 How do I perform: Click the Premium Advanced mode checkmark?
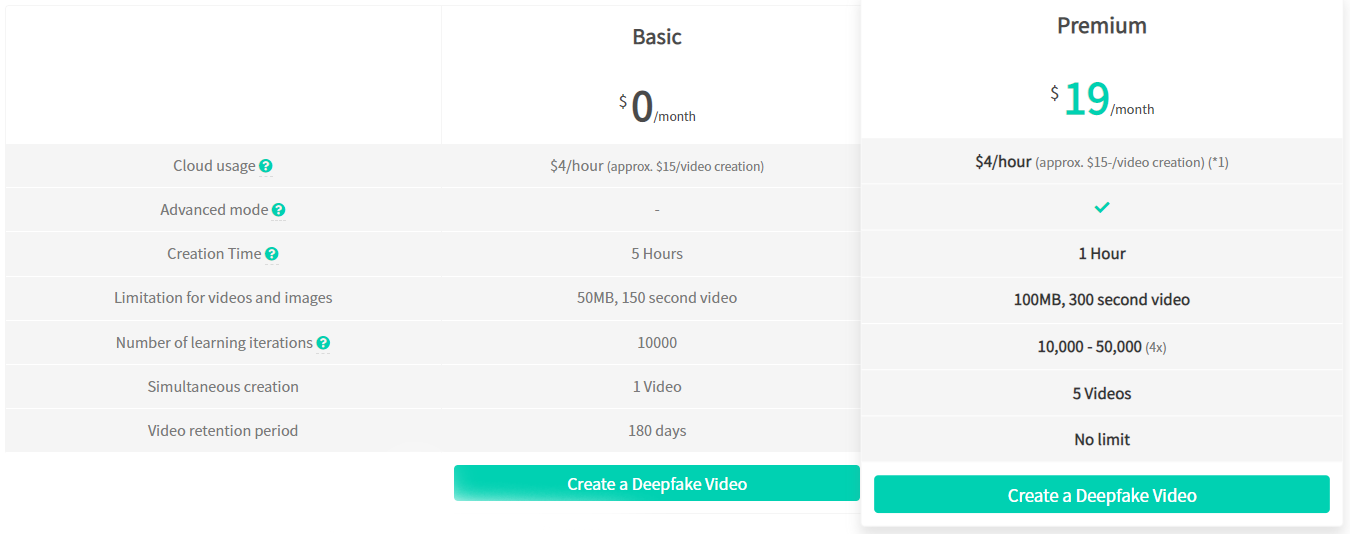[x=1102, y=207]
